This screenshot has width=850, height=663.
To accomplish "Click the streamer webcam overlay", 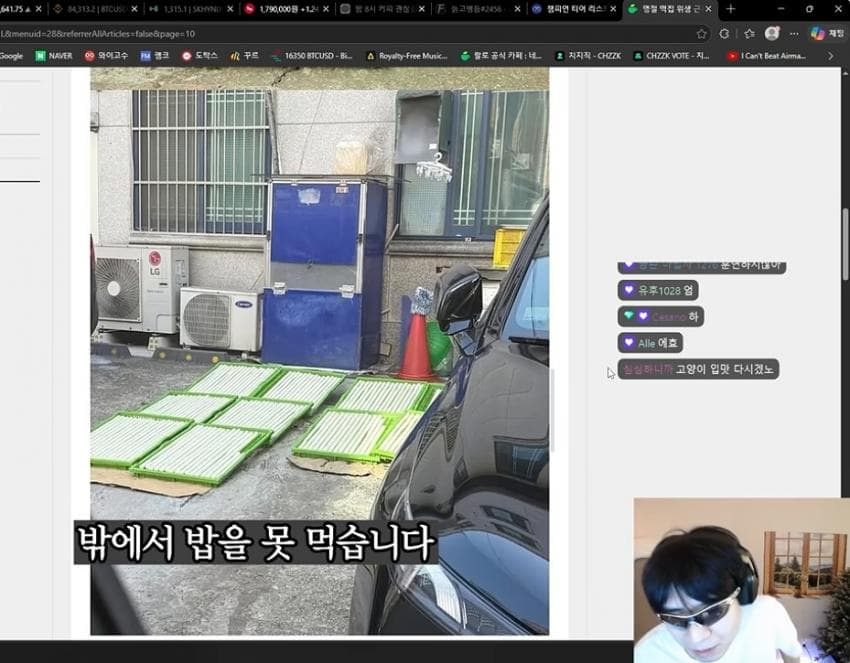I will click(742, 580).
